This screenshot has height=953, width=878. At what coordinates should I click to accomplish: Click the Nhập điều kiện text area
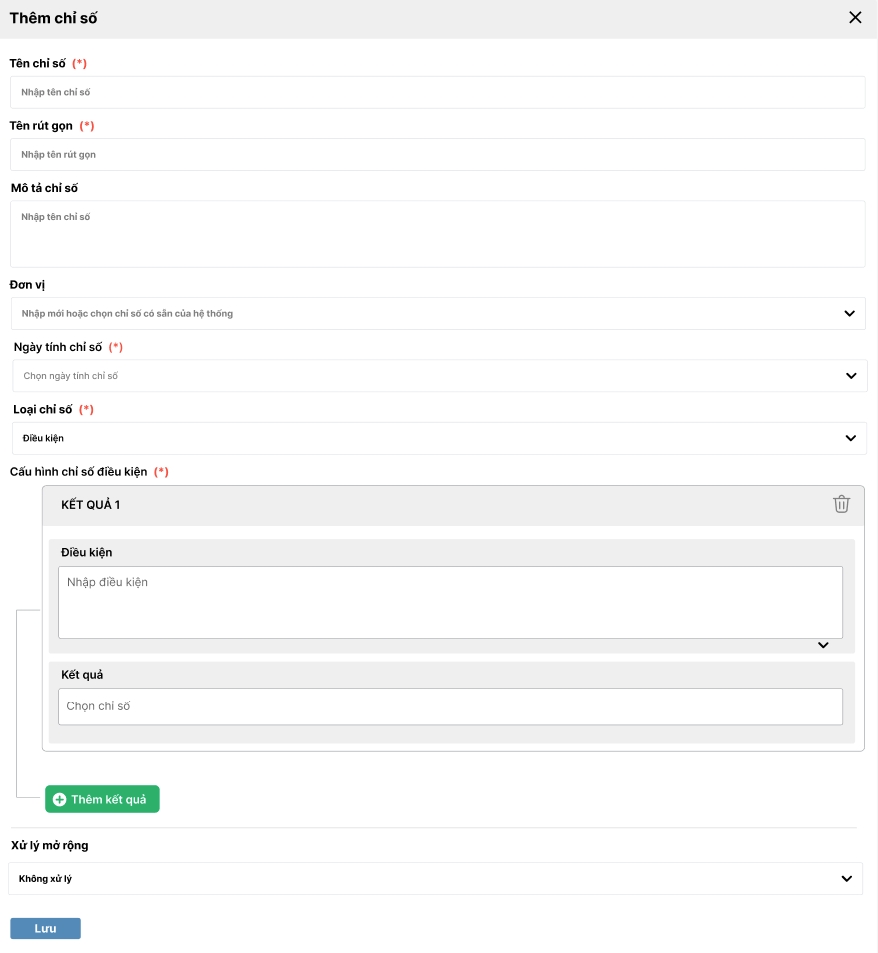point(450,602)
